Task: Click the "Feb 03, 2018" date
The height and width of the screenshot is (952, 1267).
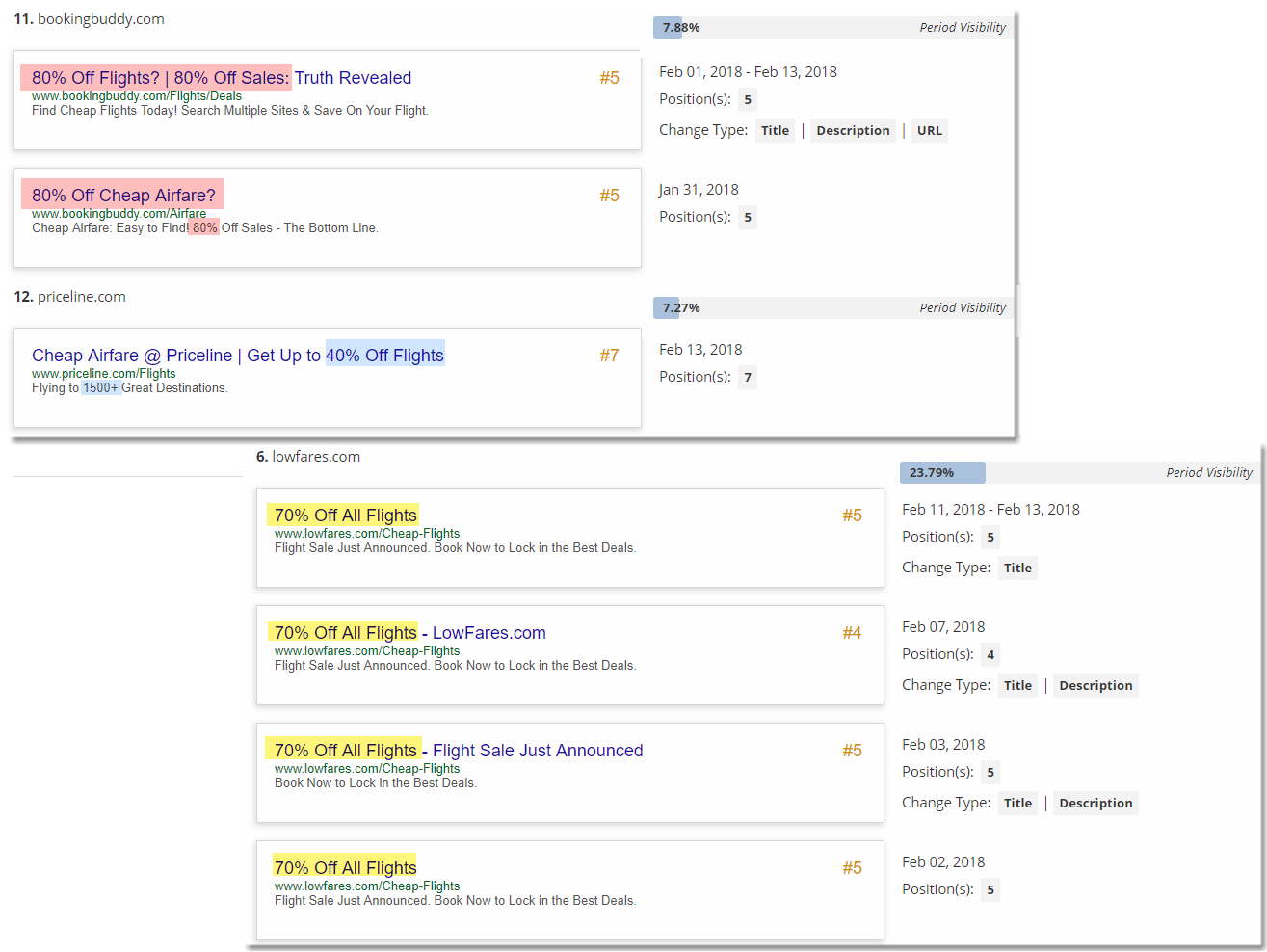Action: click(x=943, y=745)
